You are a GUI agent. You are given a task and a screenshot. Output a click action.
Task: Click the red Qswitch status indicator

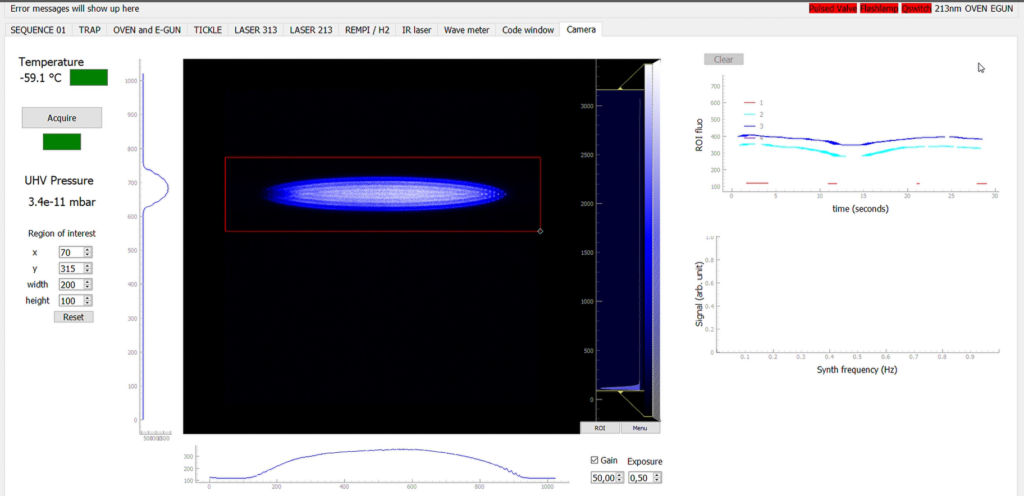pos(915,8)
